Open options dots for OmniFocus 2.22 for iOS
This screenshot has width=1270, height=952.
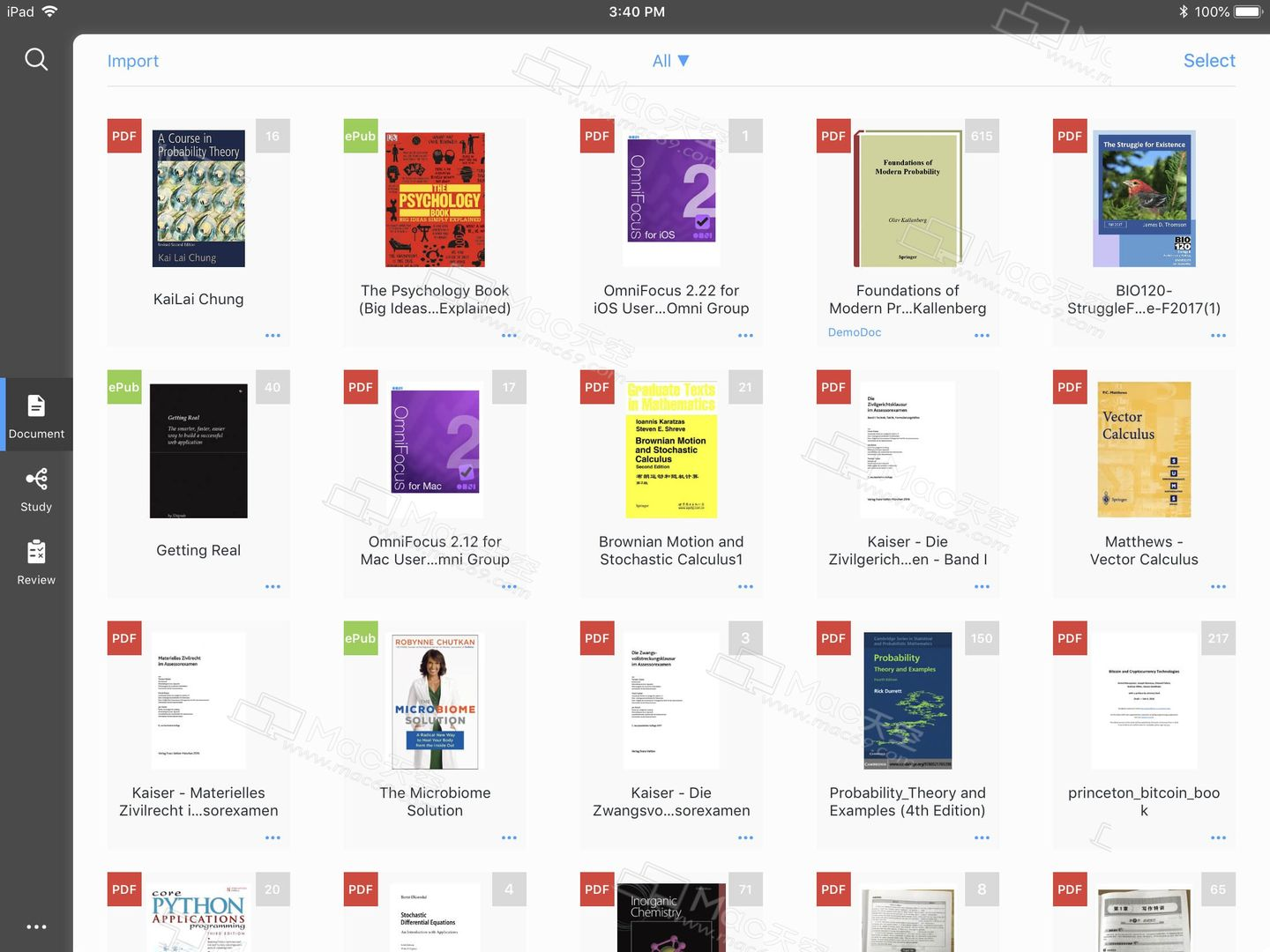pos(745,335)
